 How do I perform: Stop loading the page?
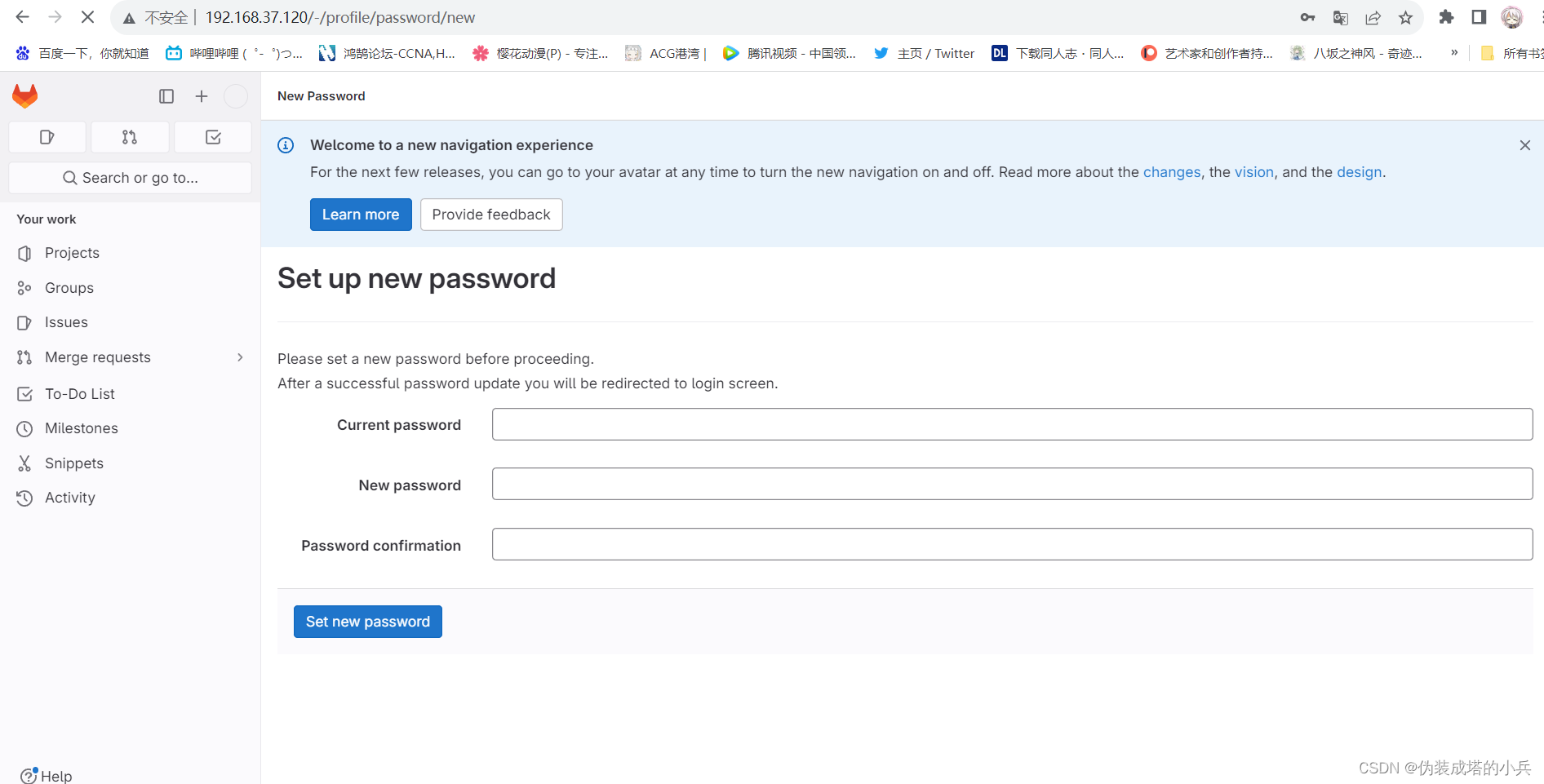click(87, 17)
